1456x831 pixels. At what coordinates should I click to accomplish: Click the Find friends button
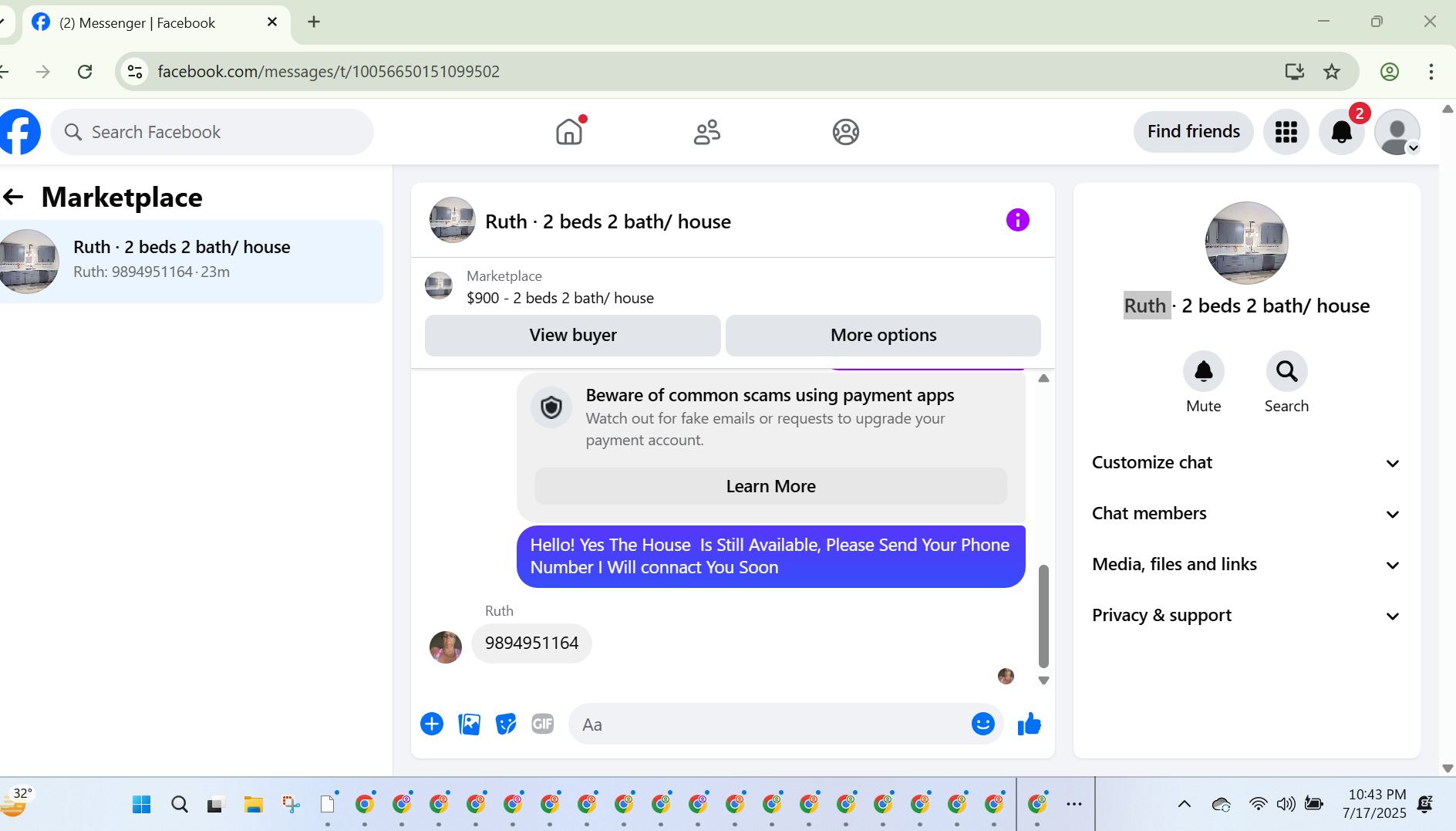click(1194, 132)
